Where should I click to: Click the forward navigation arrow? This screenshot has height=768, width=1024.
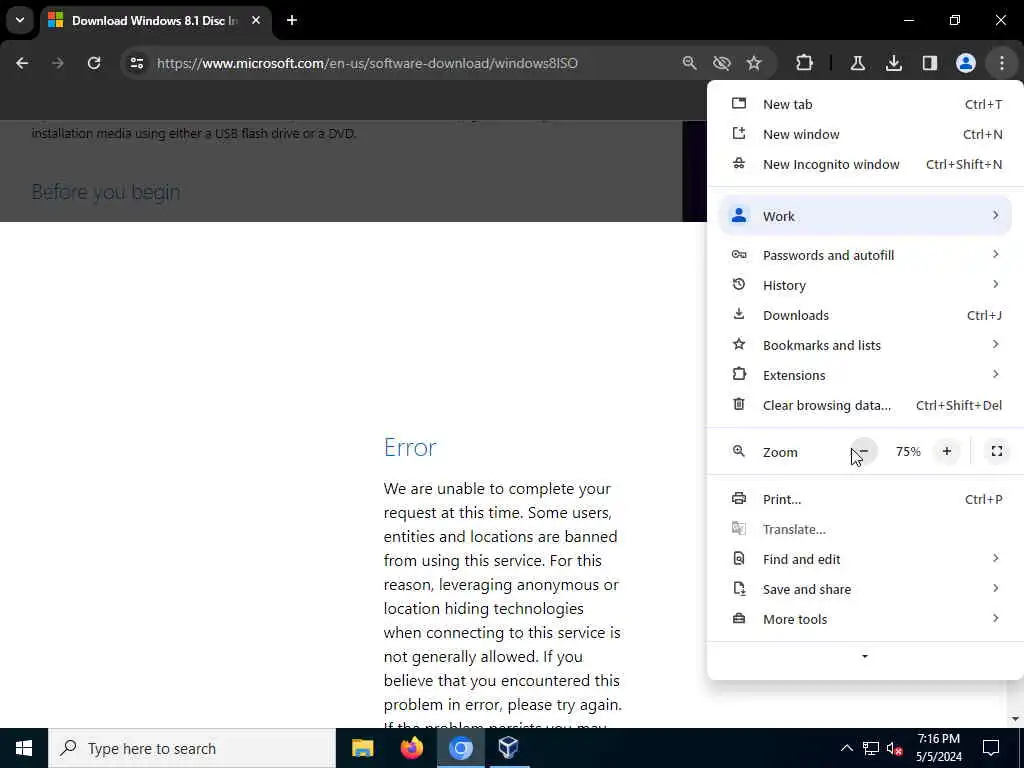point(57,63)
